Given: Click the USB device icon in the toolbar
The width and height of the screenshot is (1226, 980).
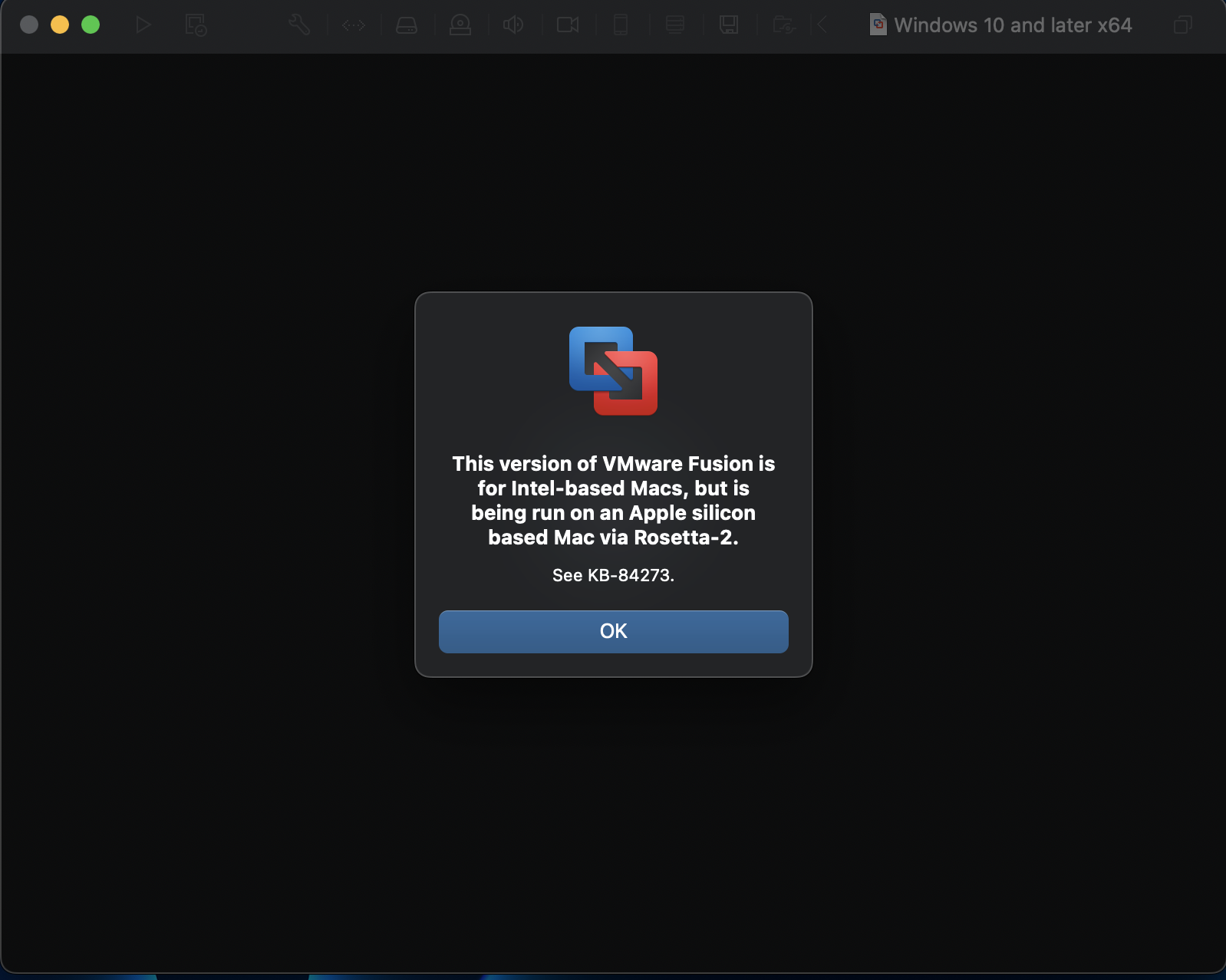Looking at the screenshot, I should click(621, 25).
